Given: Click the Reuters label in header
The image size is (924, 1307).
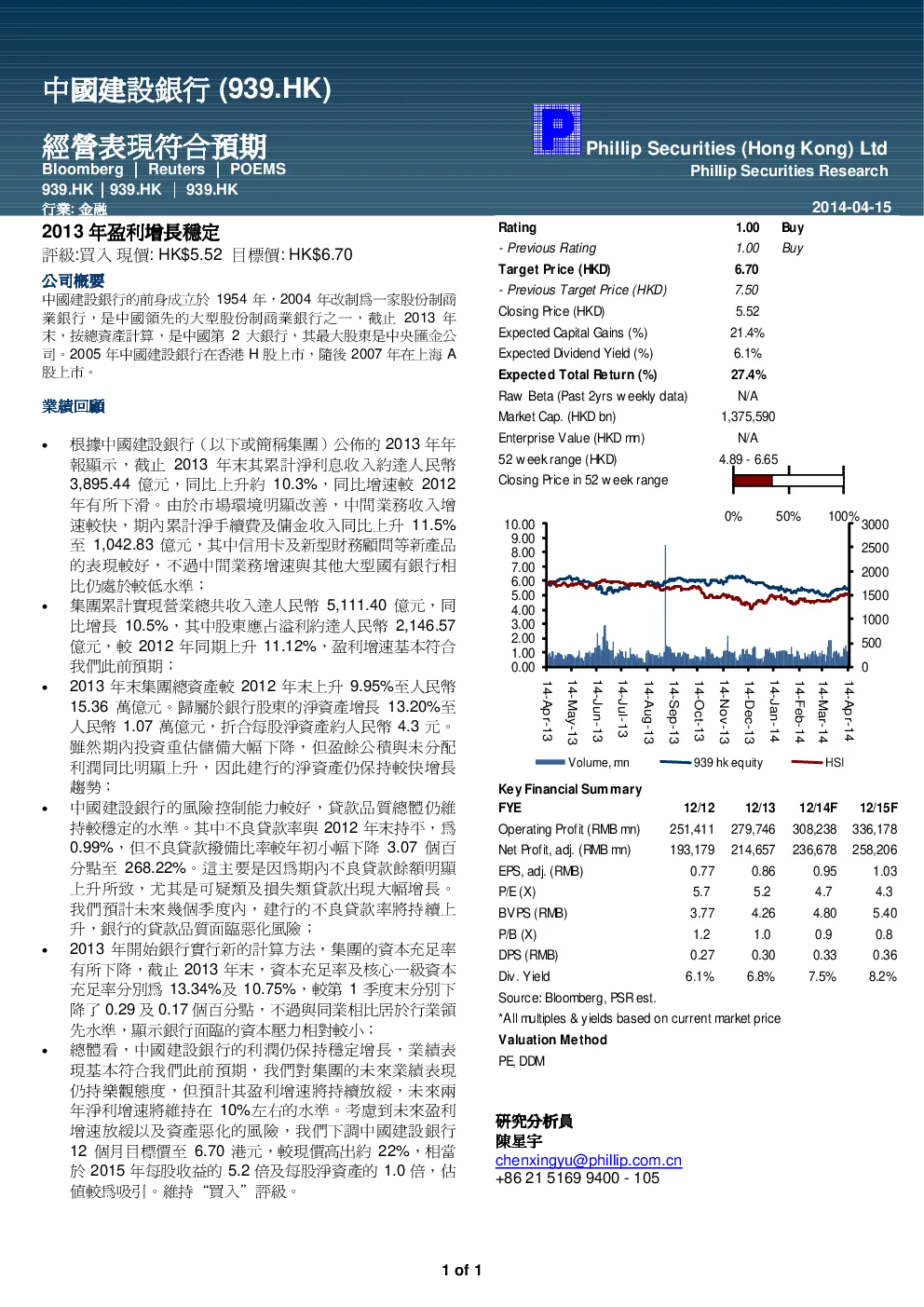Looking at the screenshot, I should click(x=176, y=170).
